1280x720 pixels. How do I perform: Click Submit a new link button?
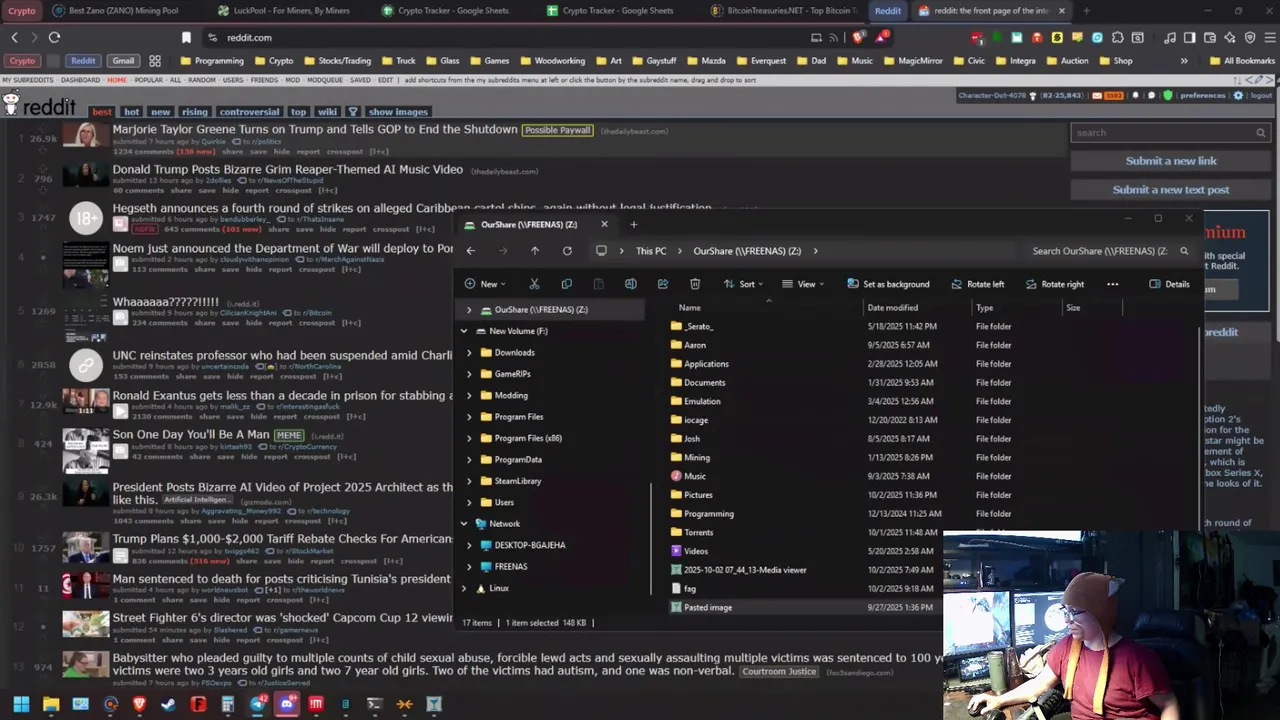(1171, 161)
